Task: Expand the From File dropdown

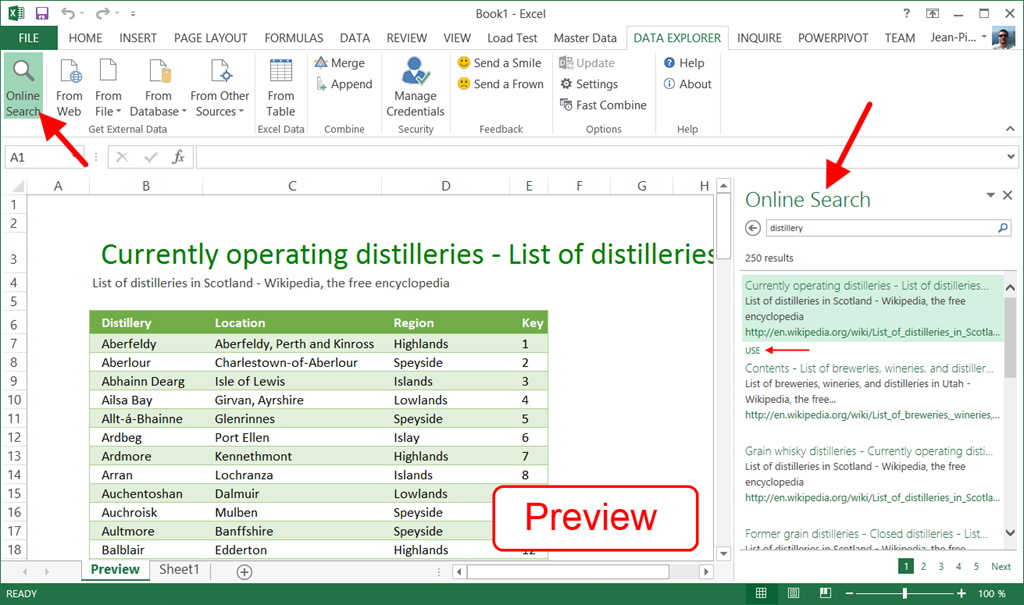Action: [108, 104]
